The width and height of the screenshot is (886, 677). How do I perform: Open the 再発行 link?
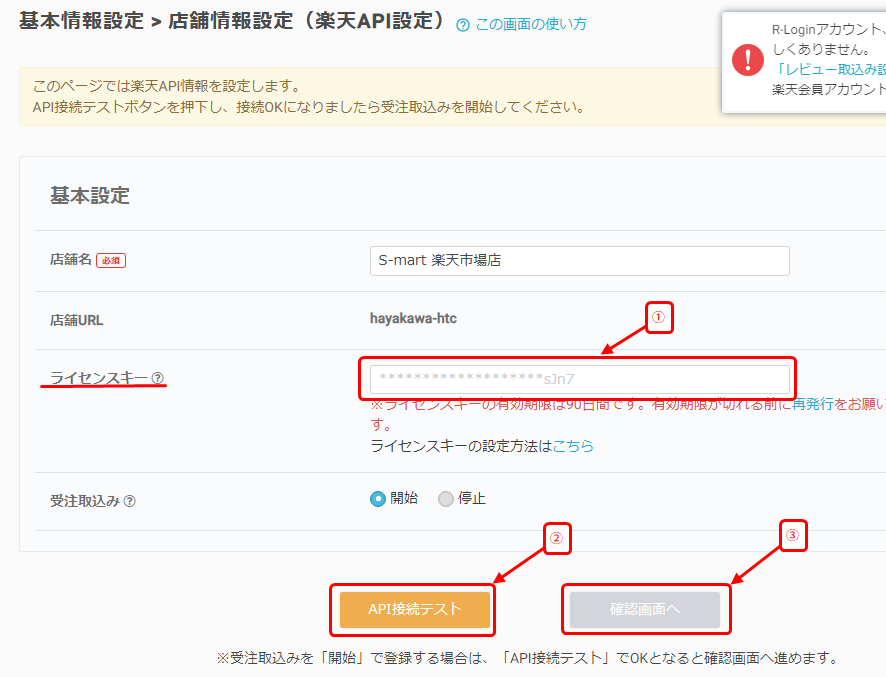812,405
